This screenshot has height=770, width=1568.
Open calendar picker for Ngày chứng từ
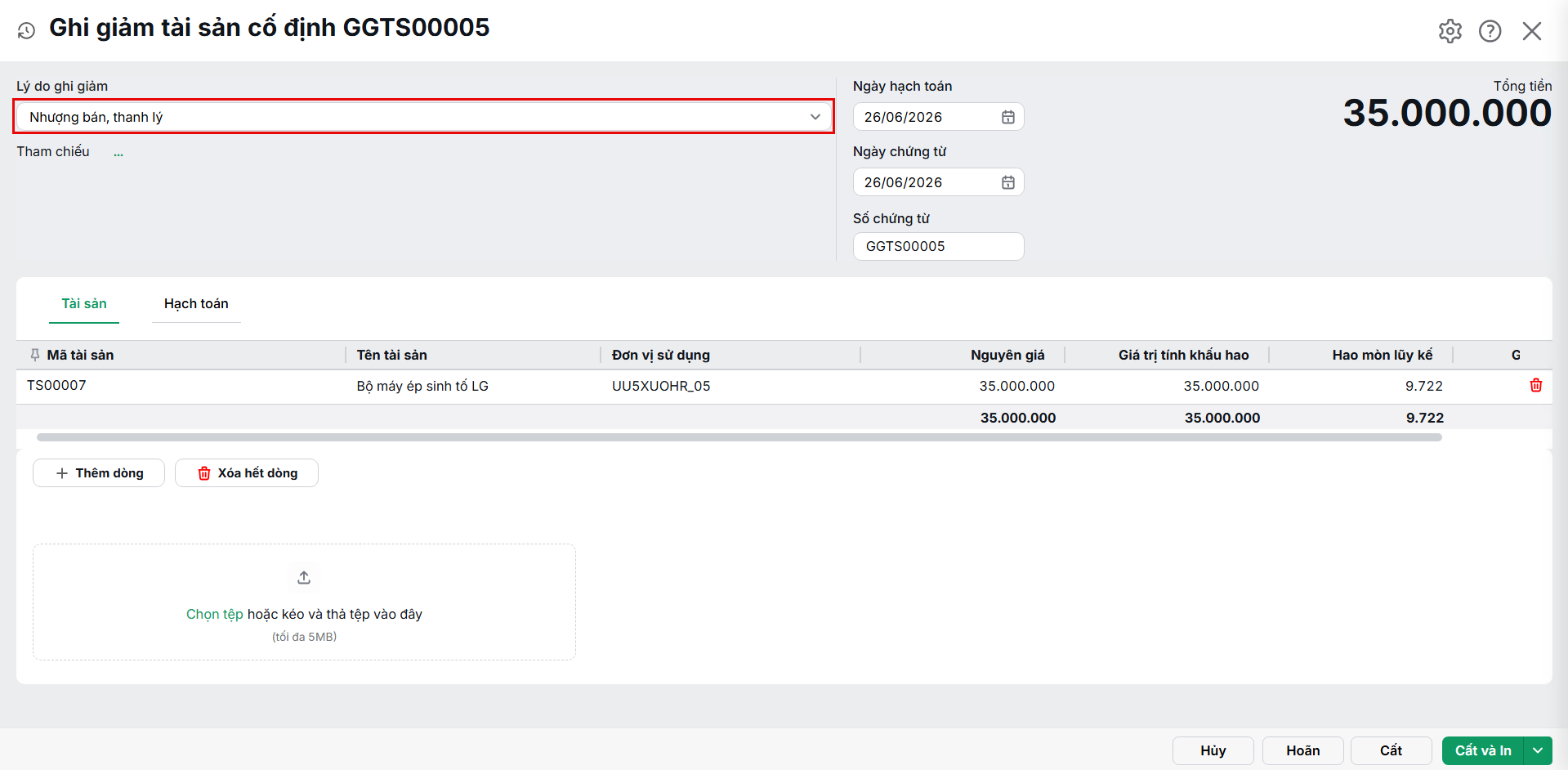point(1008,182)
